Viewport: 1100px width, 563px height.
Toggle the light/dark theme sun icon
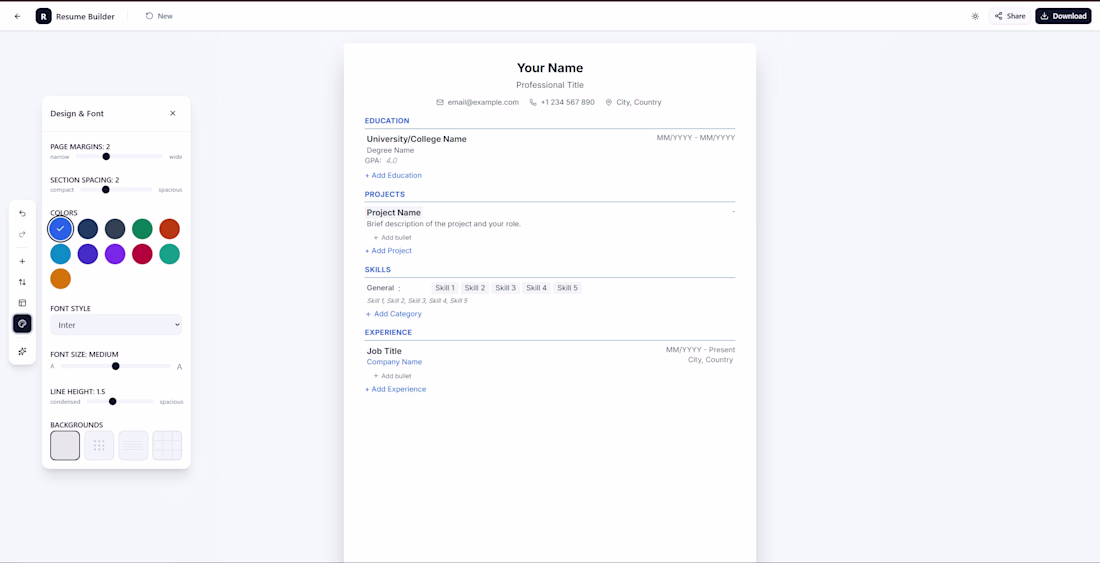pos(975,16)
